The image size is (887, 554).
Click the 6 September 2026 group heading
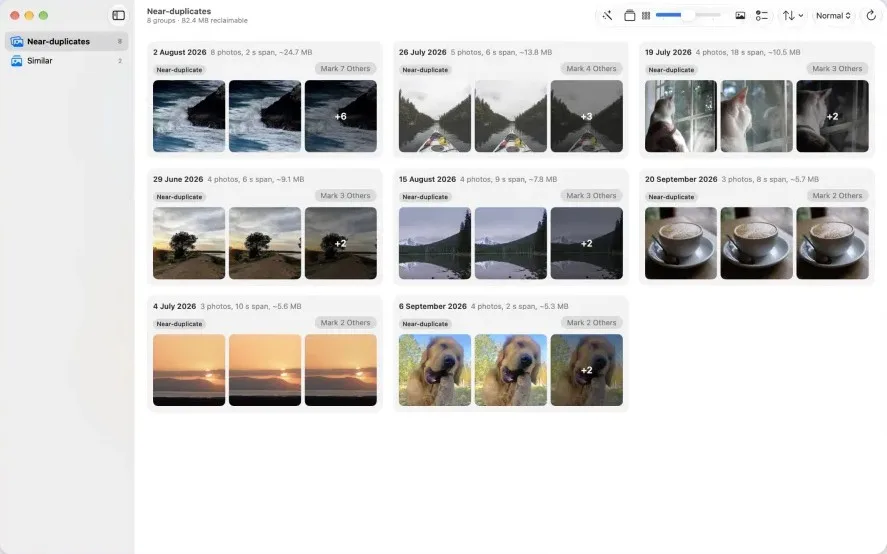point(433,306)
